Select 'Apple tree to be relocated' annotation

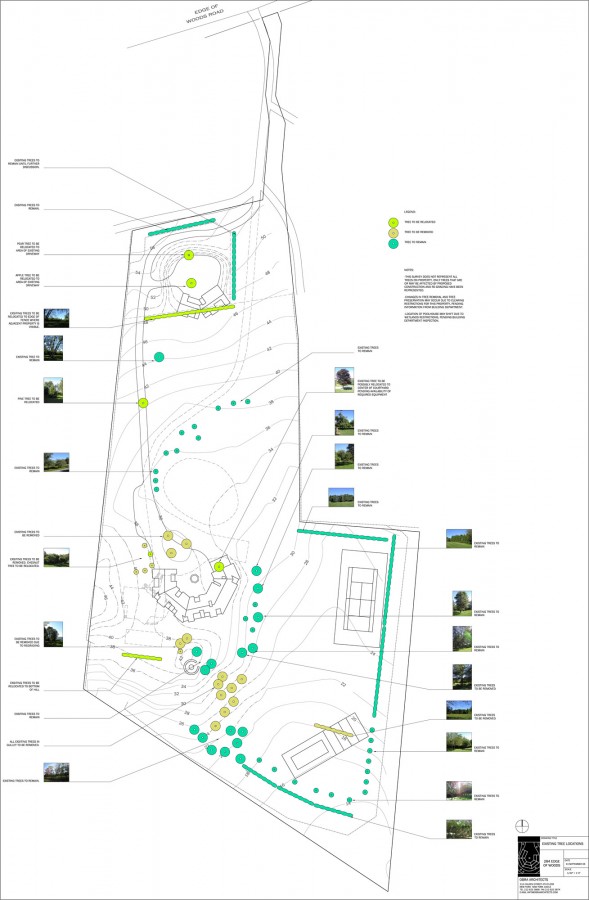click(28, 280)
